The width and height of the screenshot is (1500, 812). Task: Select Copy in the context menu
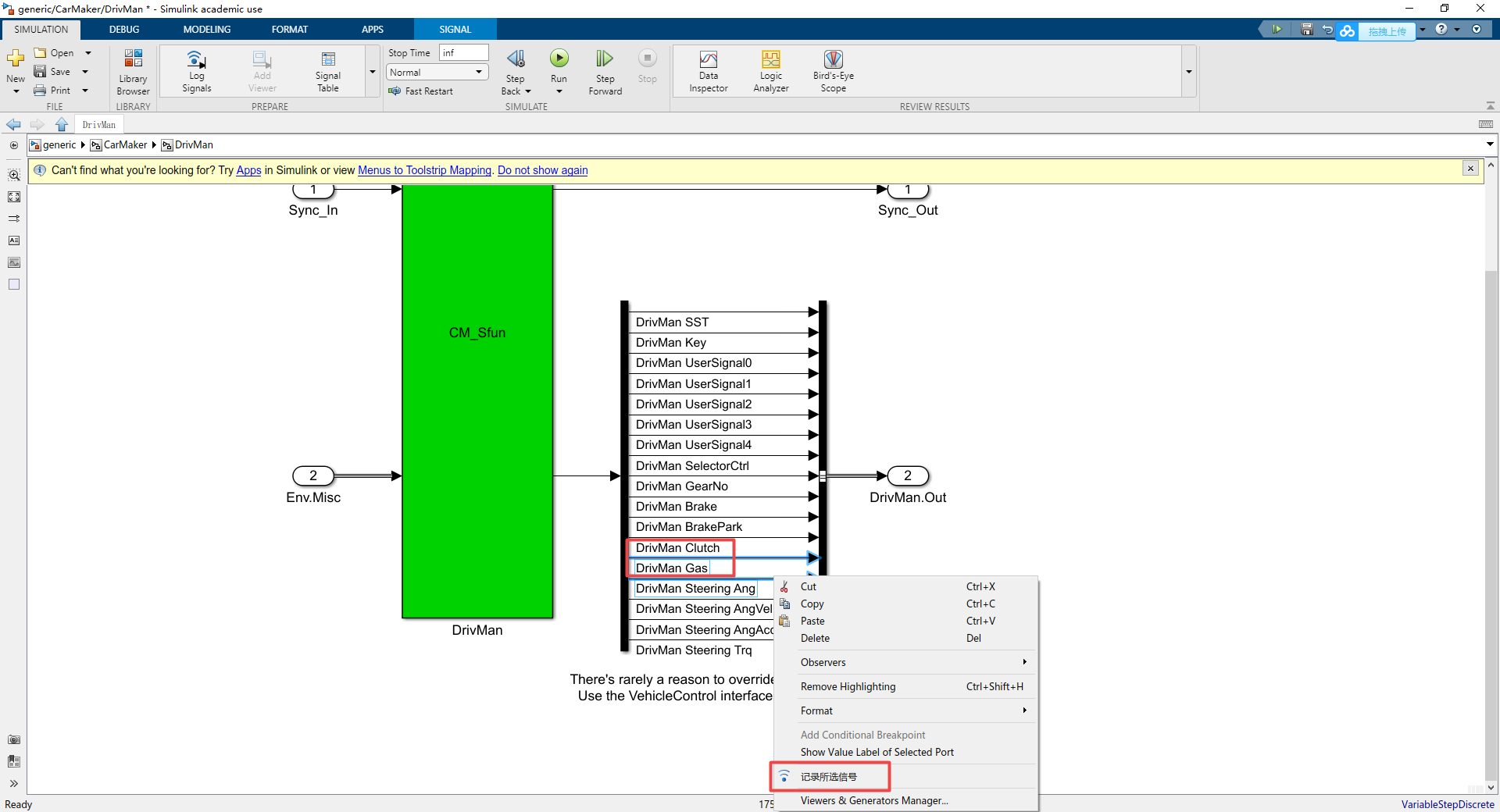coord(814,604)
